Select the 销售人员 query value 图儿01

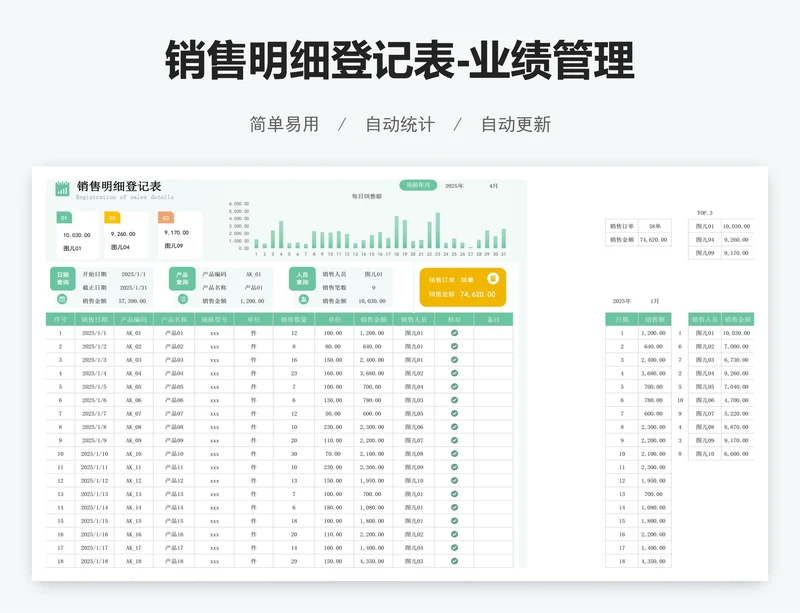coord(373,274)
